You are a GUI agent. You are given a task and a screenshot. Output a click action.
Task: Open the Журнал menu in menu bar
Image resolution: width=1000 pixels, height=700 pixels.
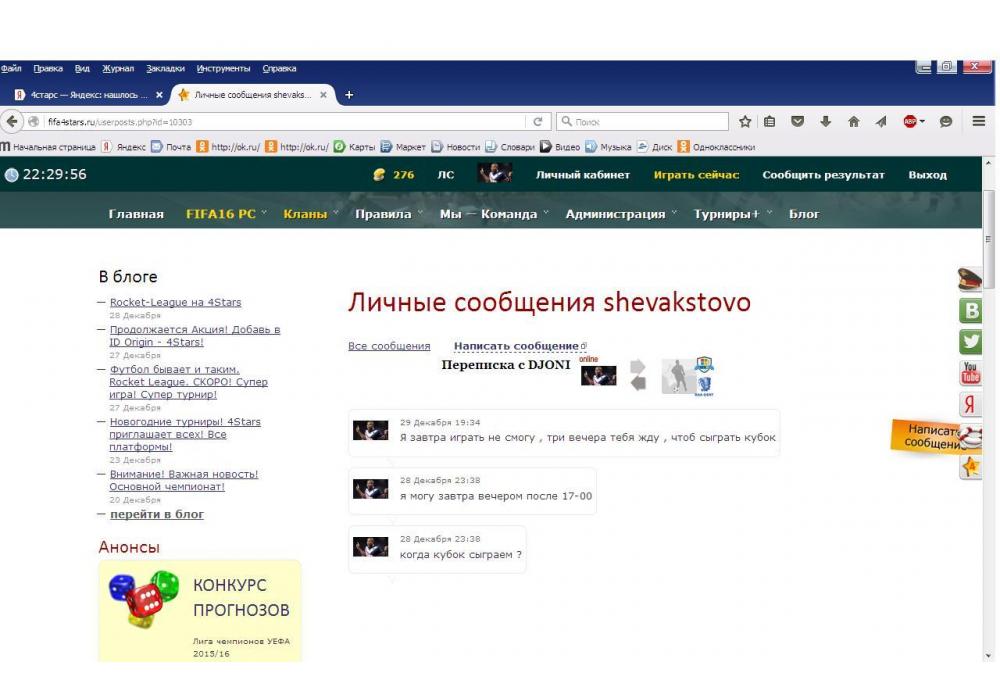118,68
